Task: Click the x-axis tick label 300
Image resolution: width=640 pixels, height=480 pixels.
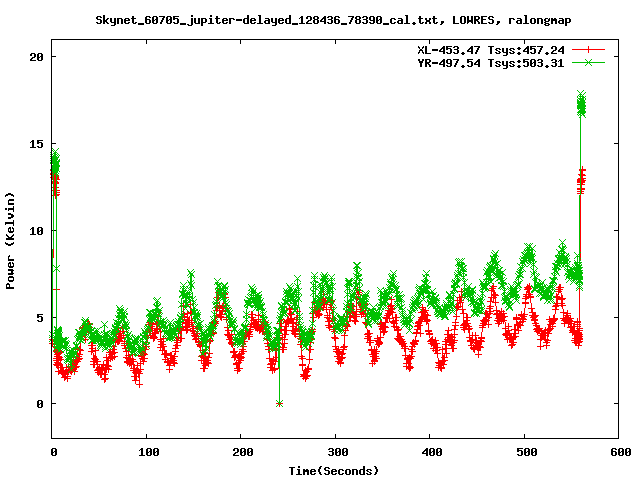Action: [338, 452]
